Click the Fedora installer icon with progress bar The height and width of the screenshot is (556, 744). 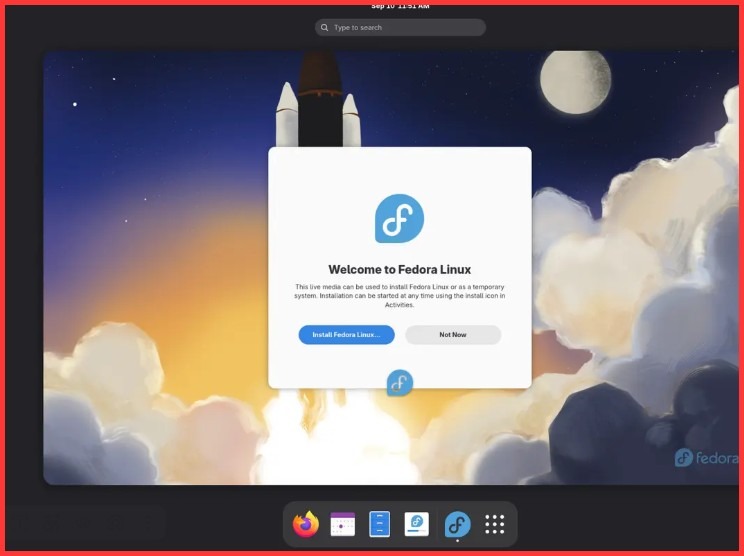coord(417,524)
